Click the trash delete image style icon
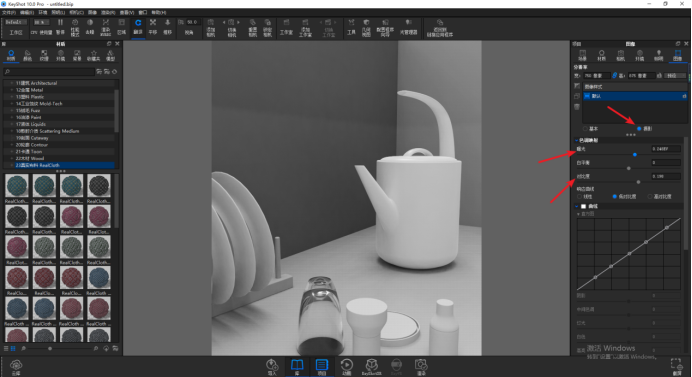This screenshot has height=377, width=692. (577, 106)
